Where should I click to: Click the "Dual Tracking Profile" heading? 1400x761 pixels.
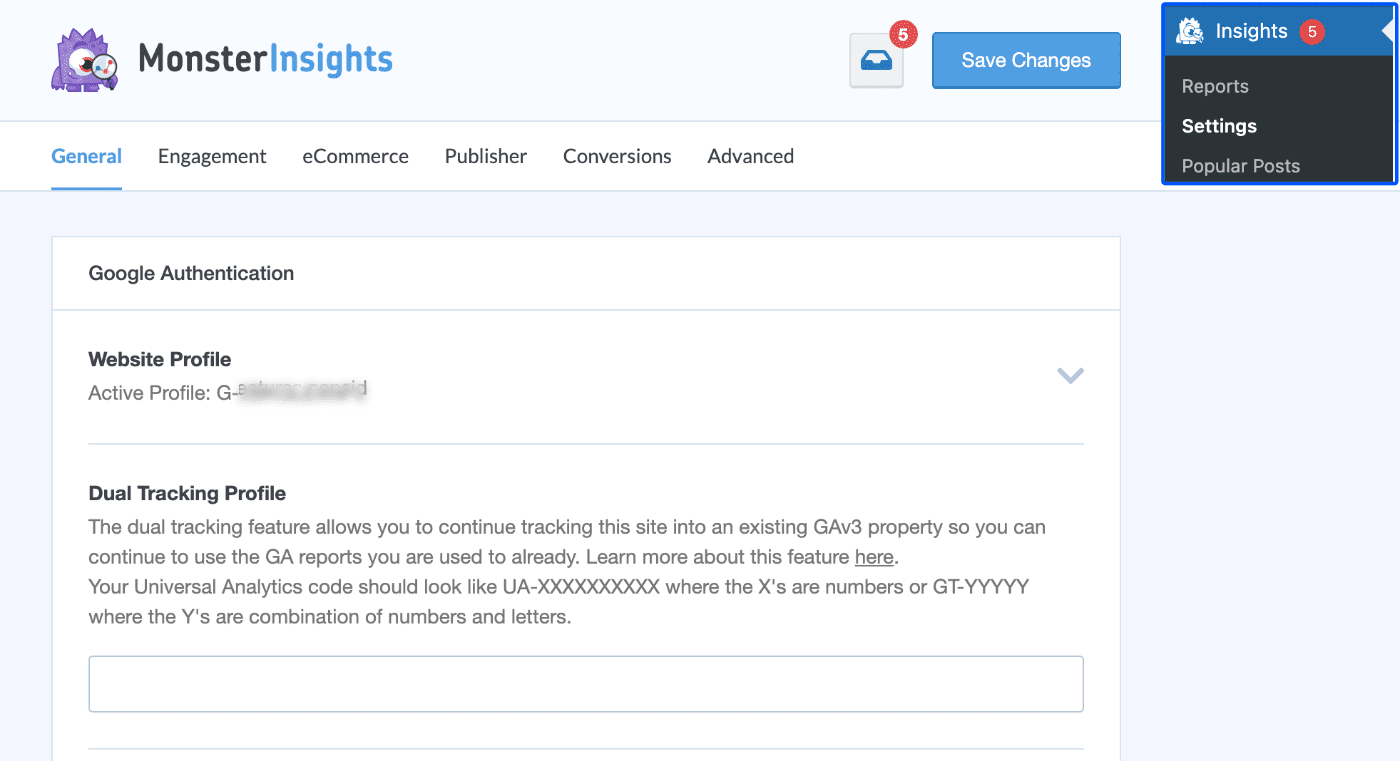pyautogui.click(x=187, y=493)
